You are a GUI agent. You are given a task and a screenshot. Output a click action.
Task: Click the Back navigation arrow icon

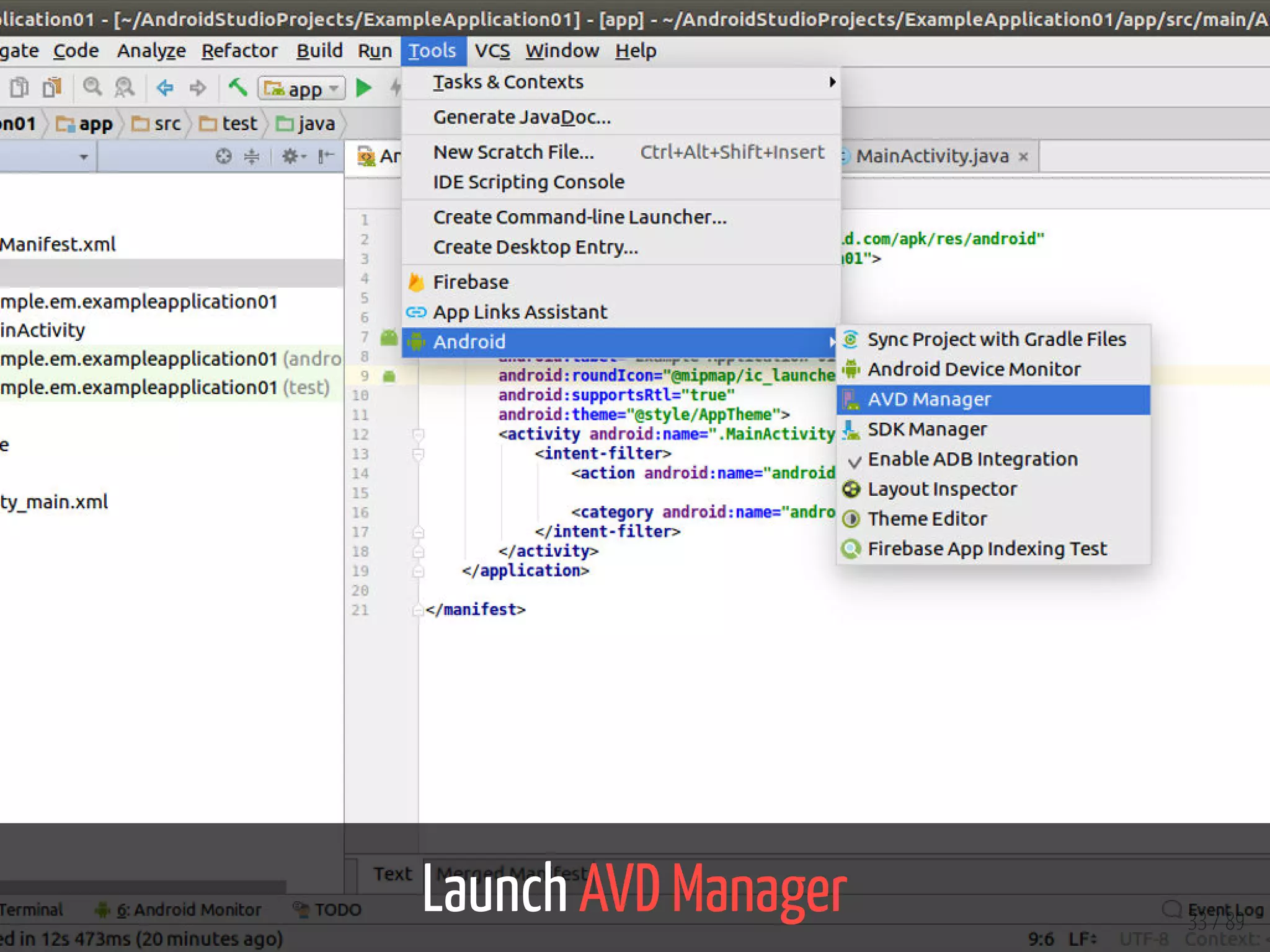point(165,88)
